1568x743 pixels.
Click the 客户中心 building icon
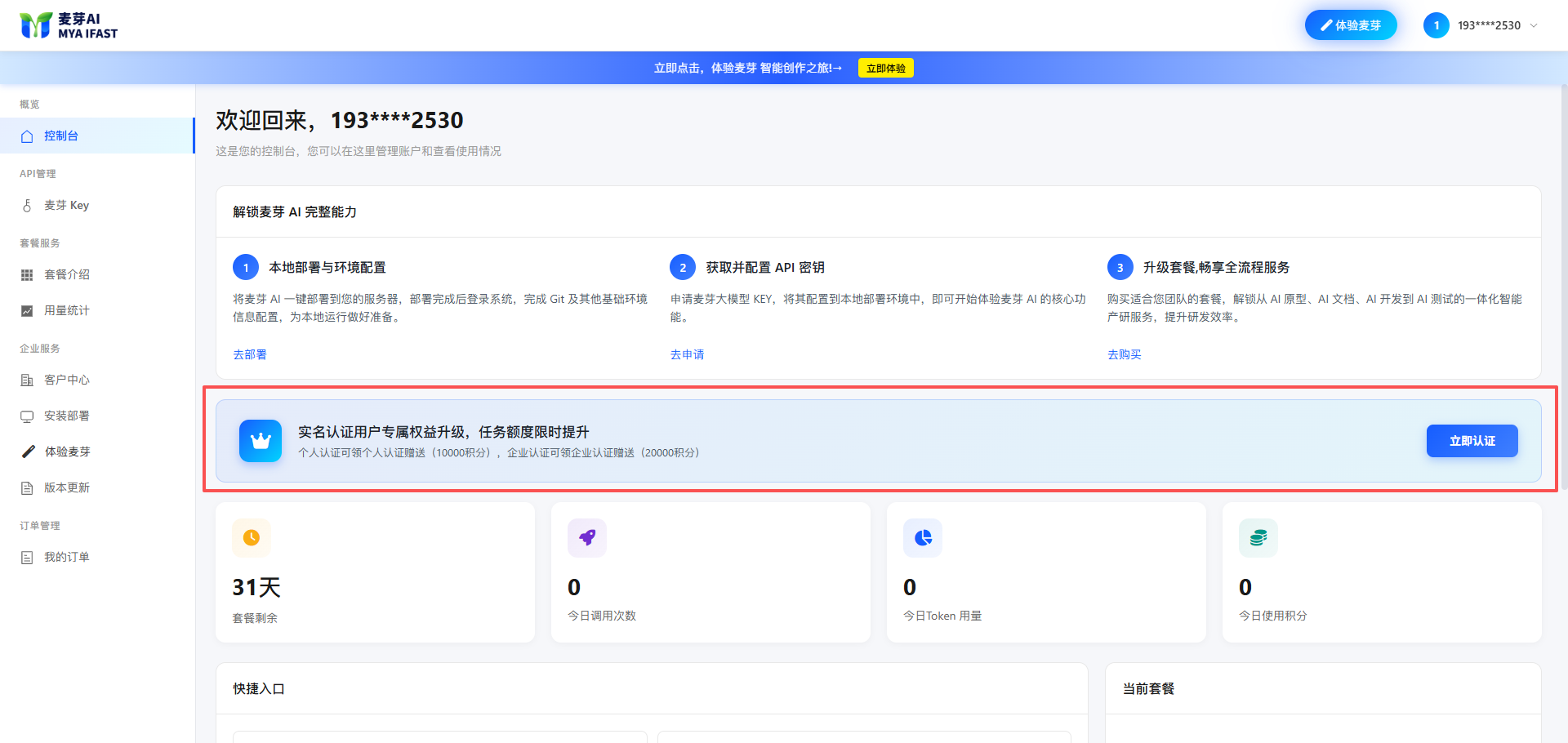pos(27,380)
